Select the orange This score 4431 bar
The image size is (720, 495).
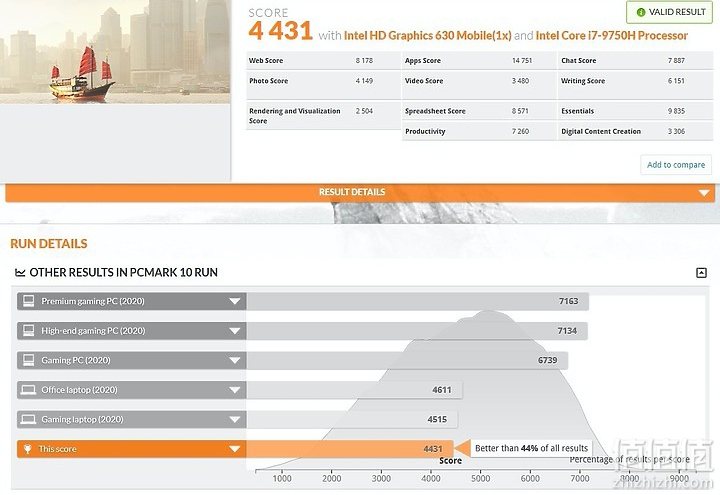tap(350, 449)
